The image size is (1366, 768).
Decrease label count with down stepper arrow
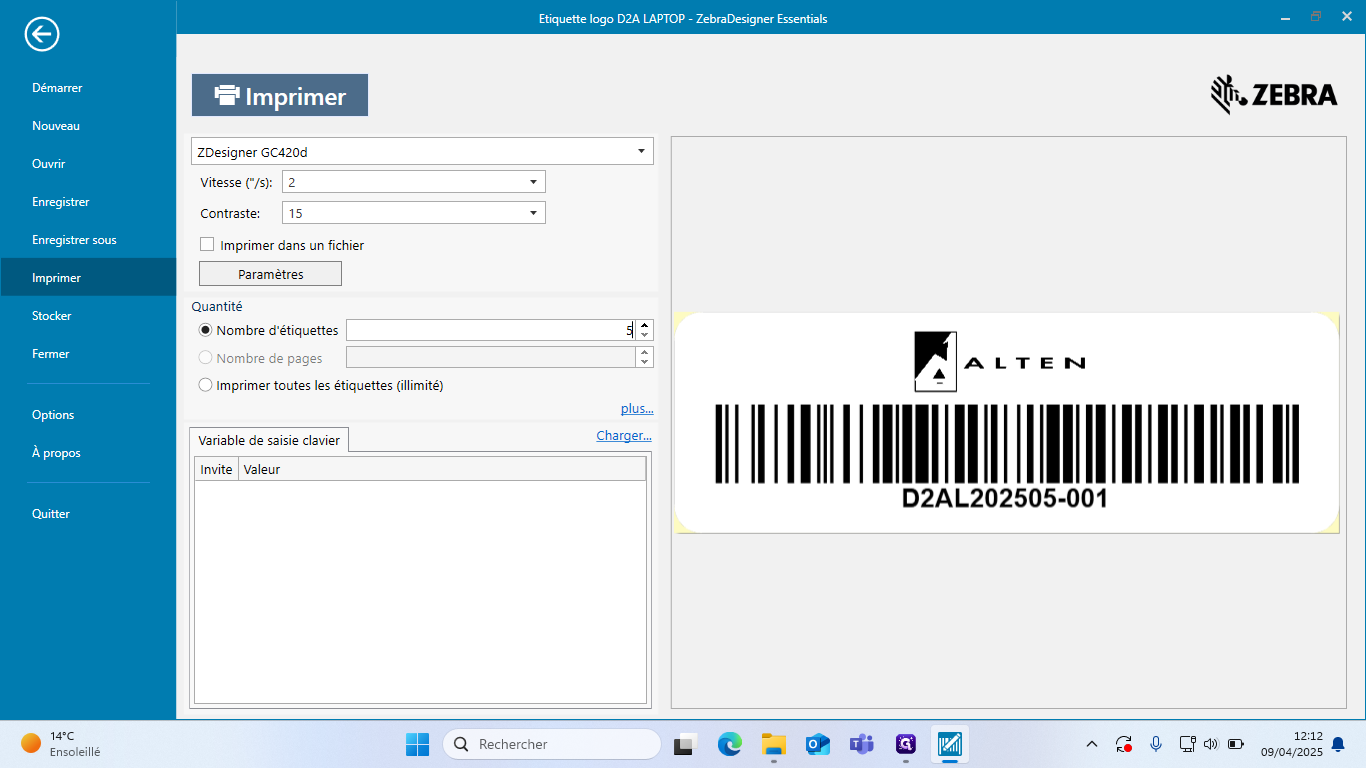coord(645,335)
